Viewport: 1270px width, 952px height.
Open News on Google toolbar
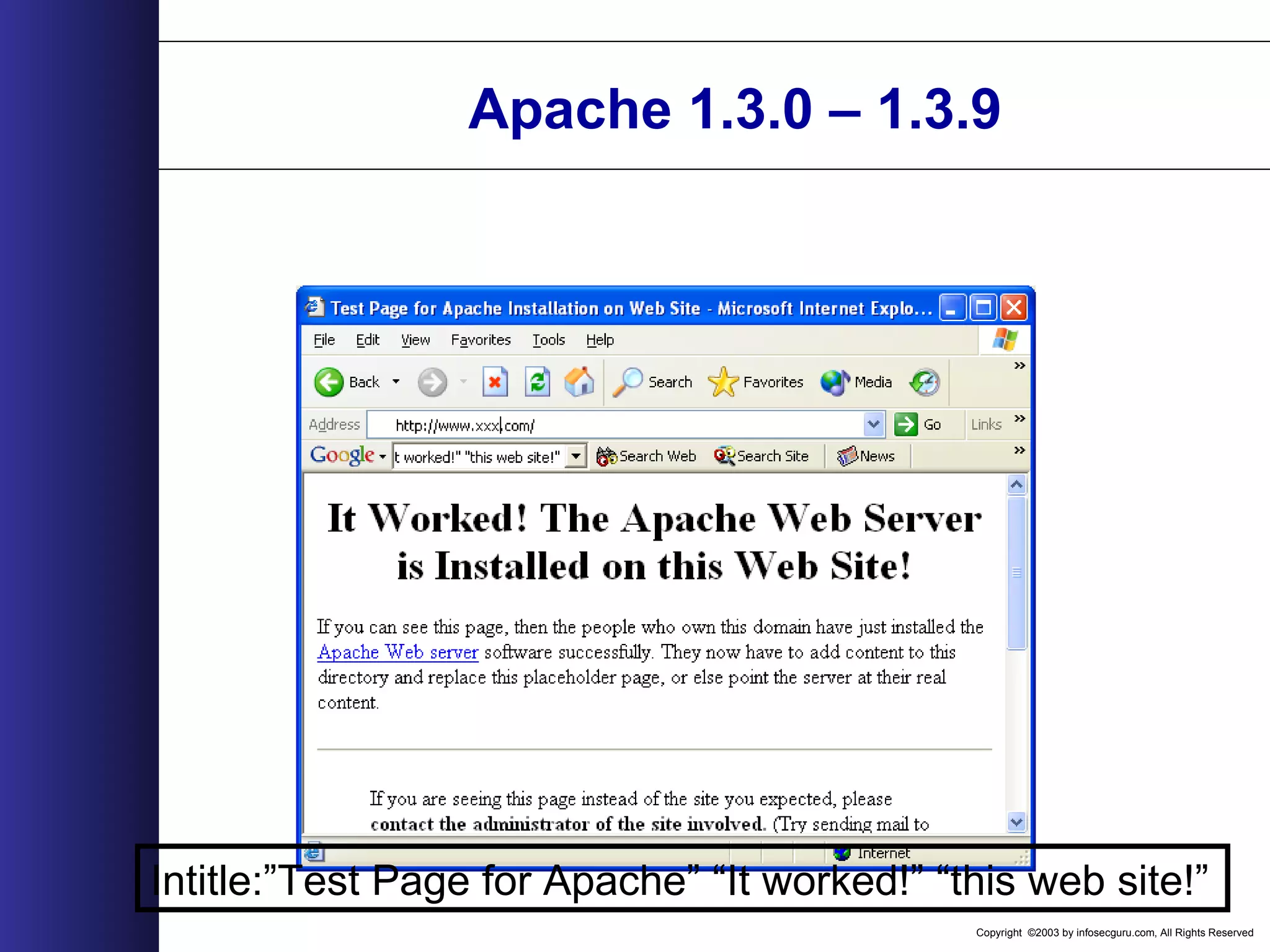pyautogui.click(x=866, y=456)
